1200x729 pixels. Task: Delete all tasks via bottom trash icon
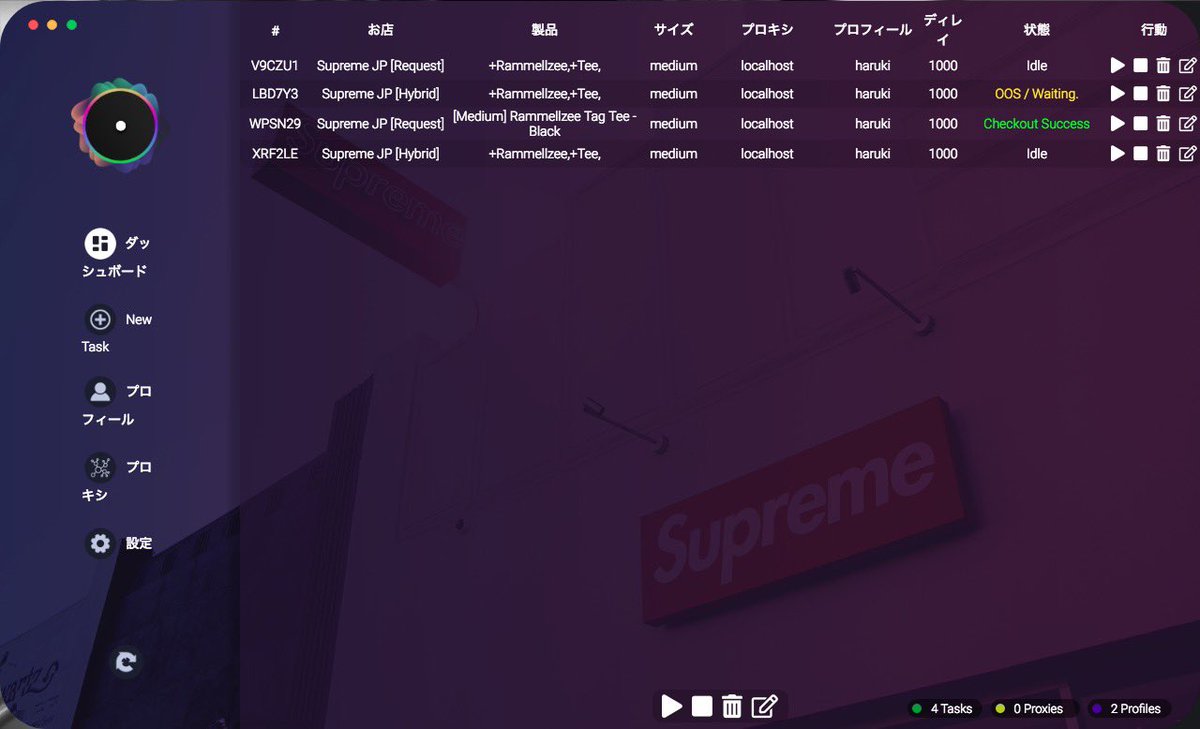(x=732, y=707)
